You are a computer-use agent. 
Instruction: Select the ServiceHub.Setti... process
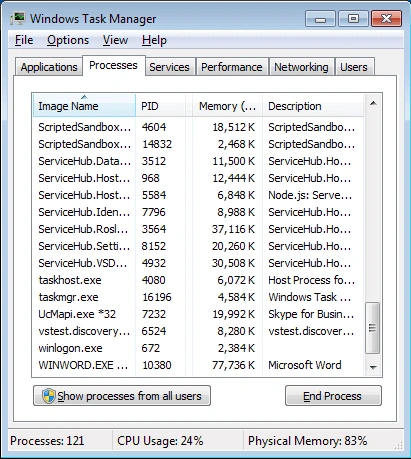pos(197,246)
